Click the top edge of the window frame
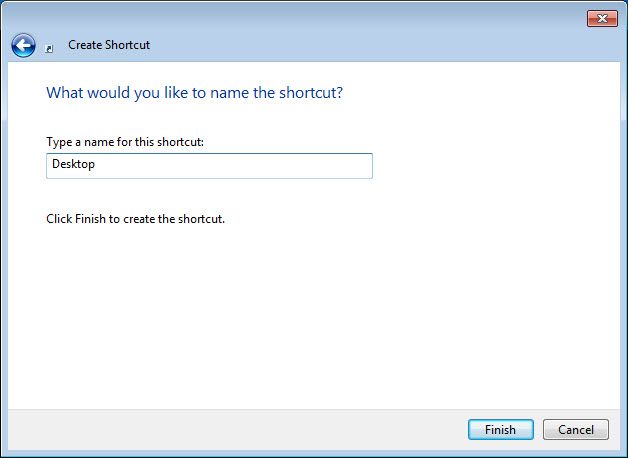Viewport: 628px width, 458px height. click(x=300, y=3)
